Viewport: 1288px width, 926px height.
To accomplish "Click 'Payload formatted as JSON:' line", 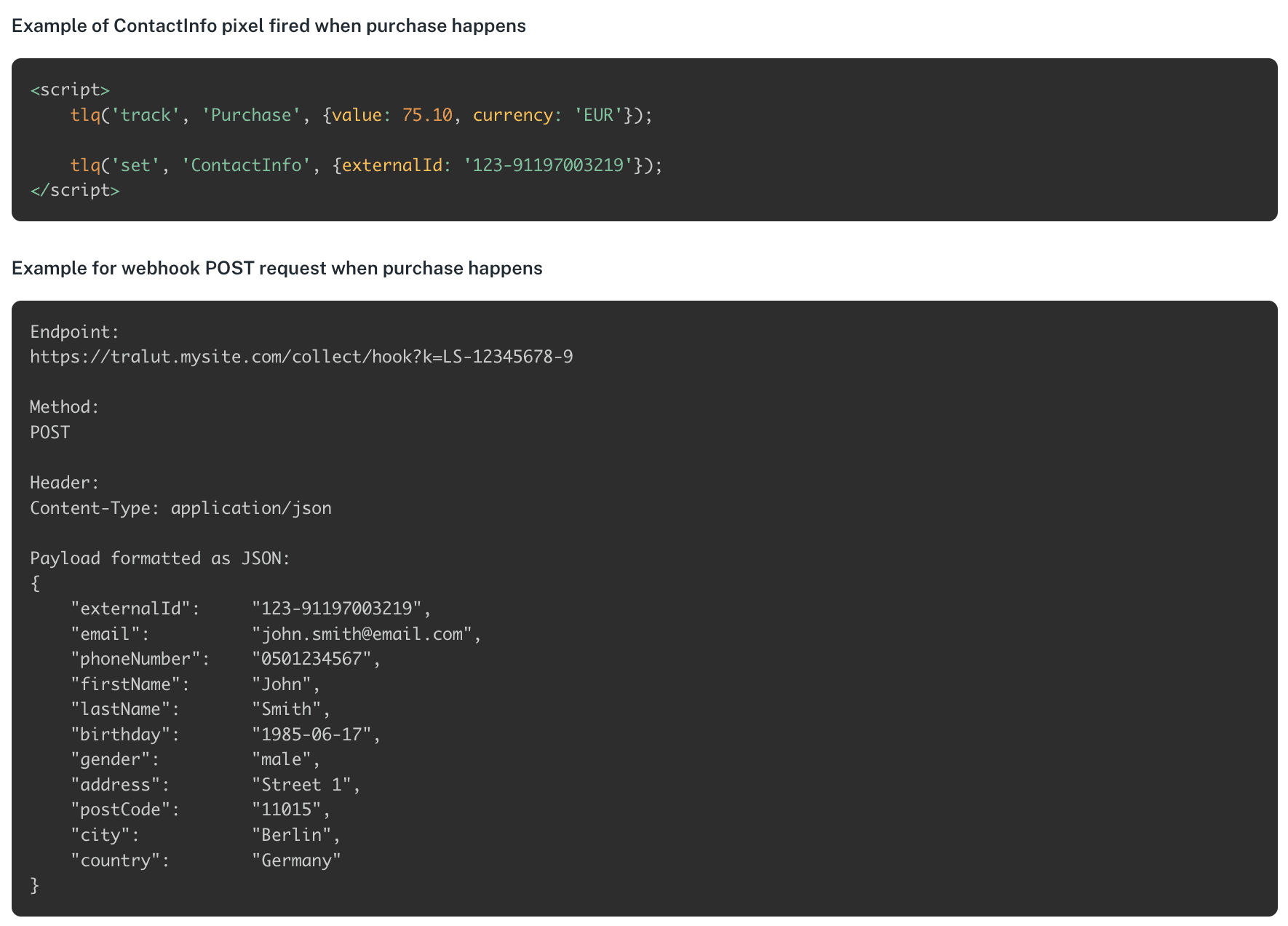I will [160, 558].
